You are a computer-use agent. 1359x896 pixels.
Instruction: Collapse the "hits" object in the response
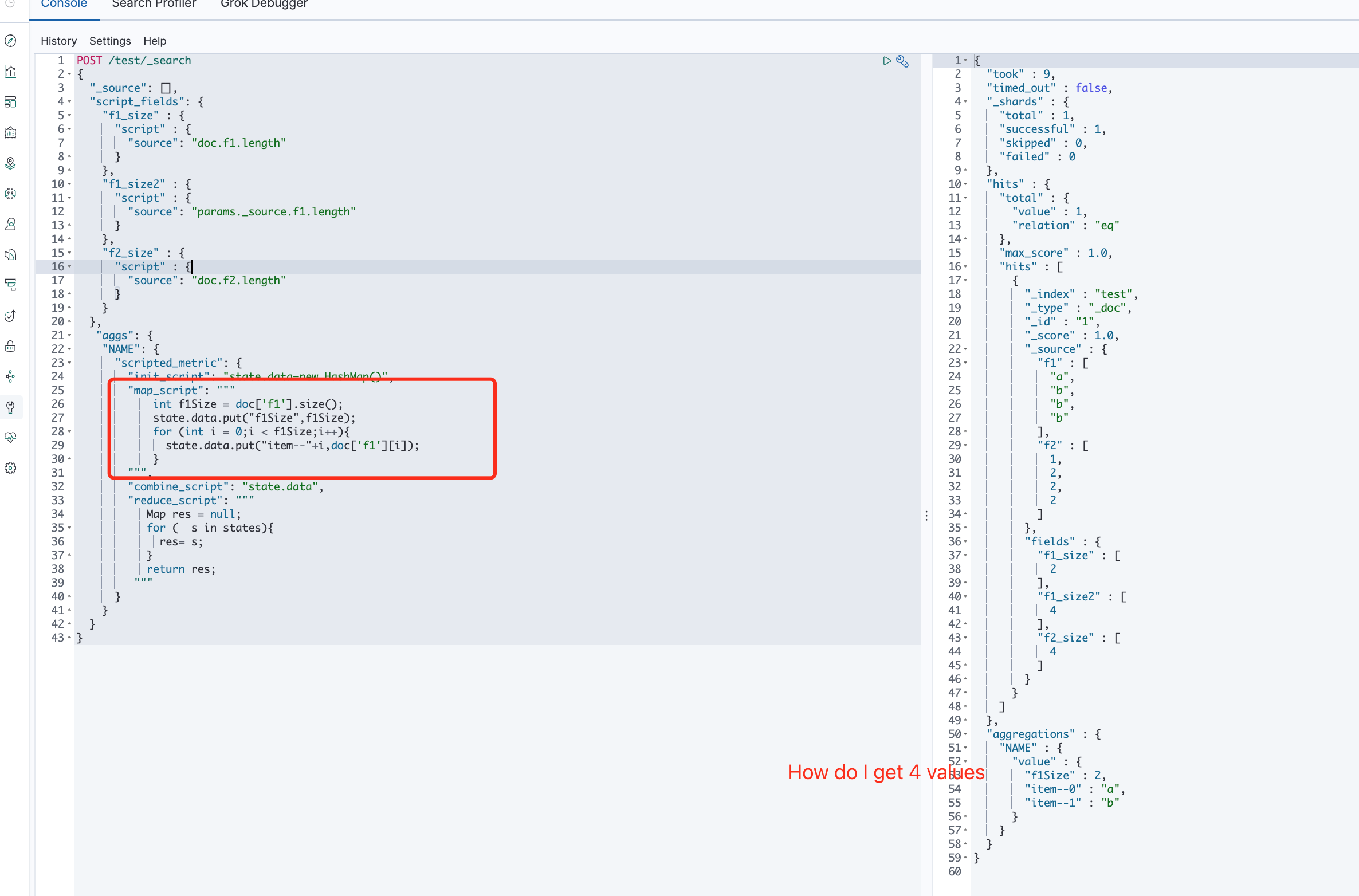click(x=965, y=184)
